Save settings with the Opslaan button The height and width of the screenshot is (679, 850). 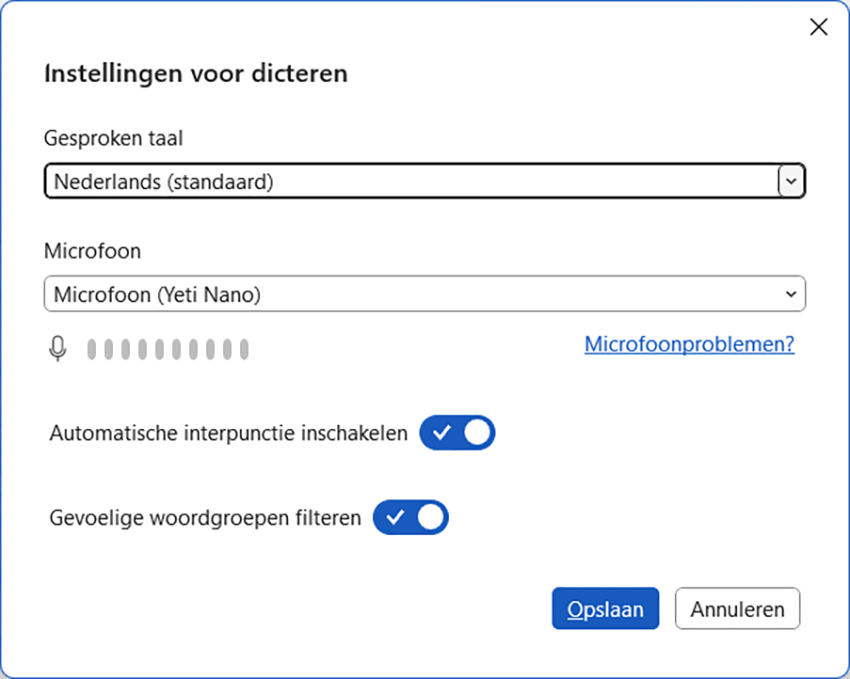pos(605,608)
